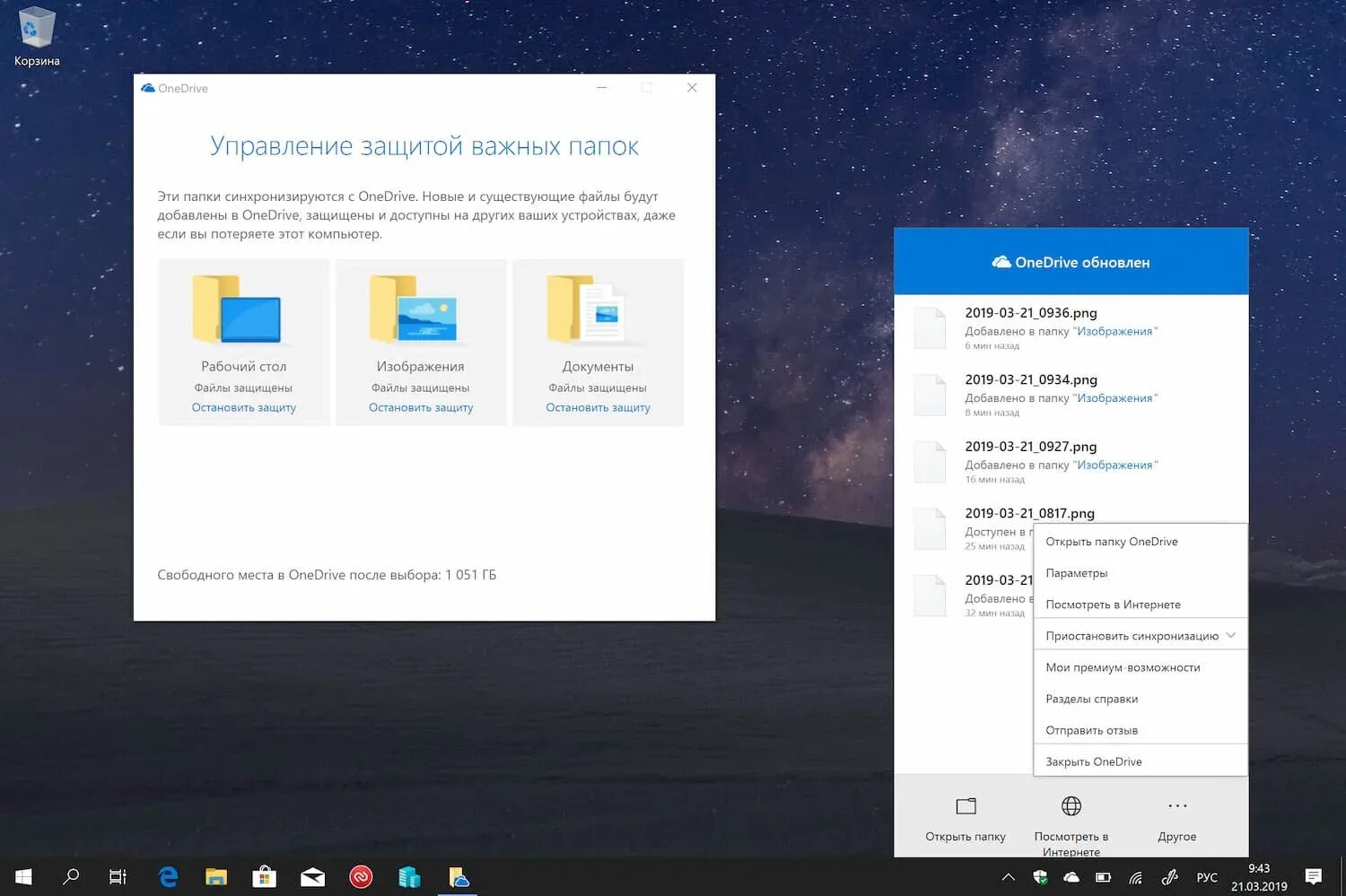Viewport: 1346px width, 896px height.
Task: Open File Explorer from taskbar
Action: (x=216, y=876)
